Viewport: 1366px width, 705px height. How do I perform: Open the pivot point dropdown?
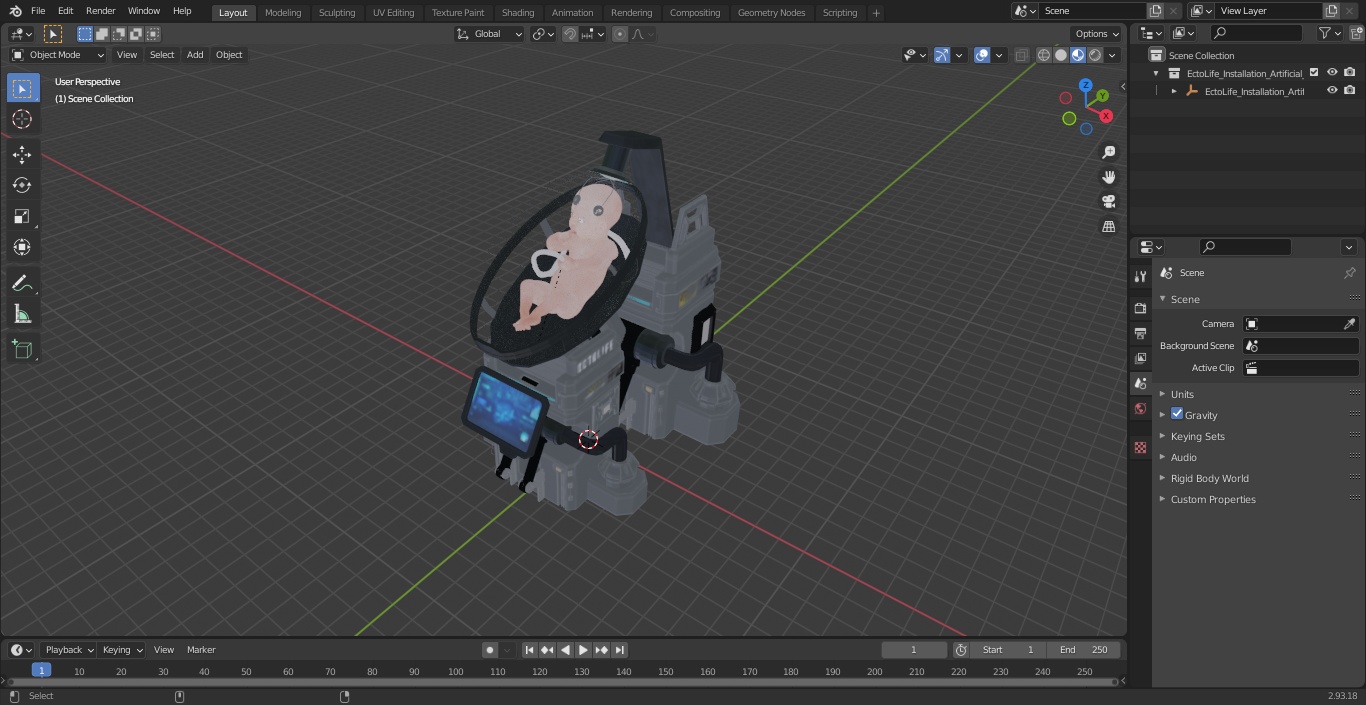(543, 34)
